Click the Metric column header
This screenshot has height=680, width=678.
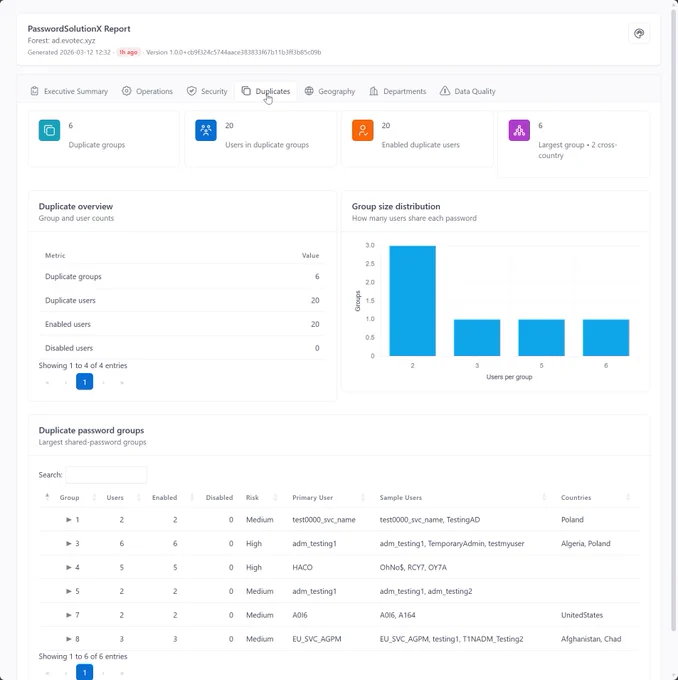pos(55,255)
